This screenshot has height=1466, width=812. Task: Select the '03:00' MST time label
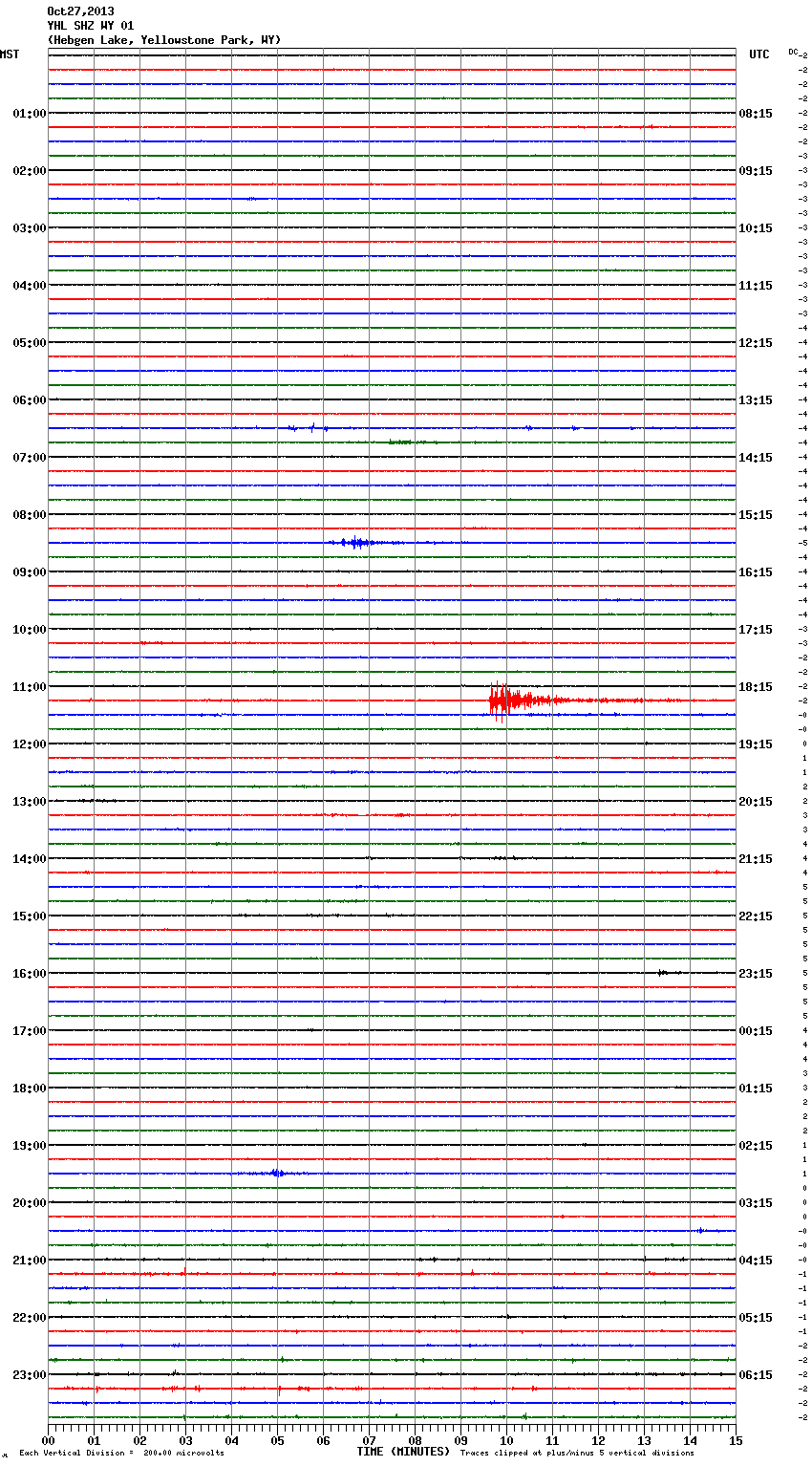(29, 227)
